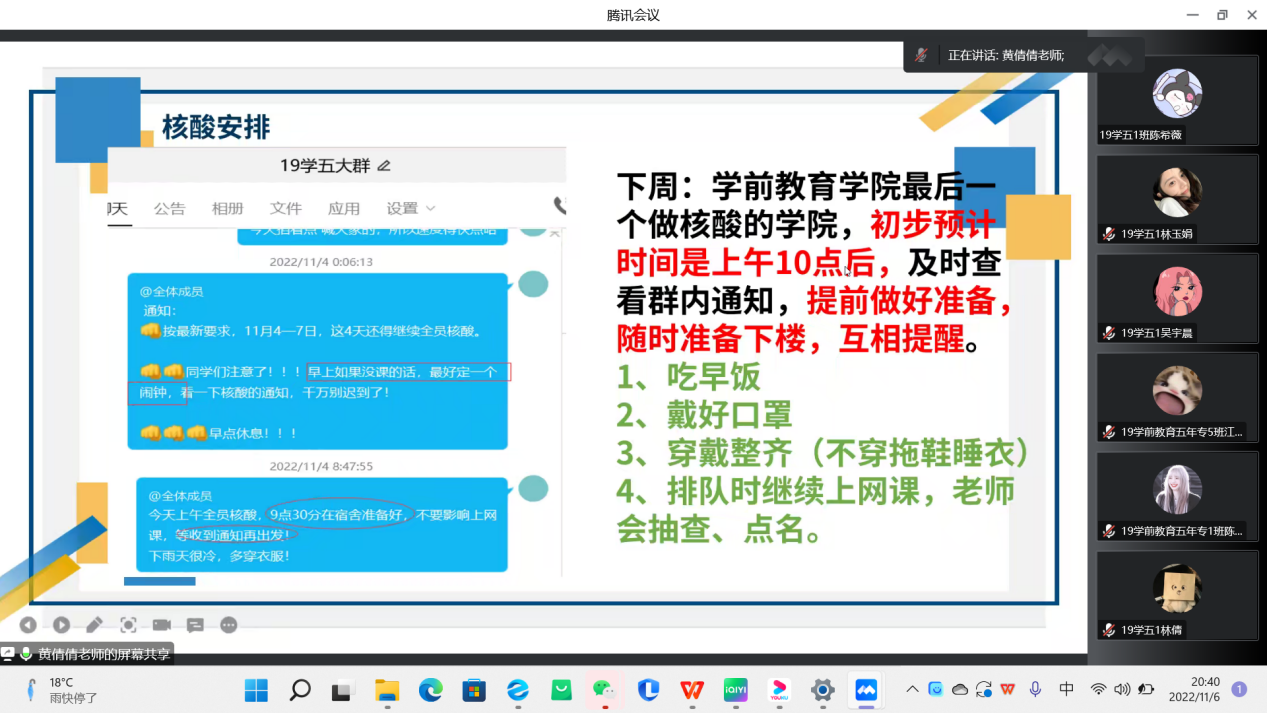Open more options ellipsis in slide toolbar
The height and width of the screenshot is (713, 1267).
(229, 625)
